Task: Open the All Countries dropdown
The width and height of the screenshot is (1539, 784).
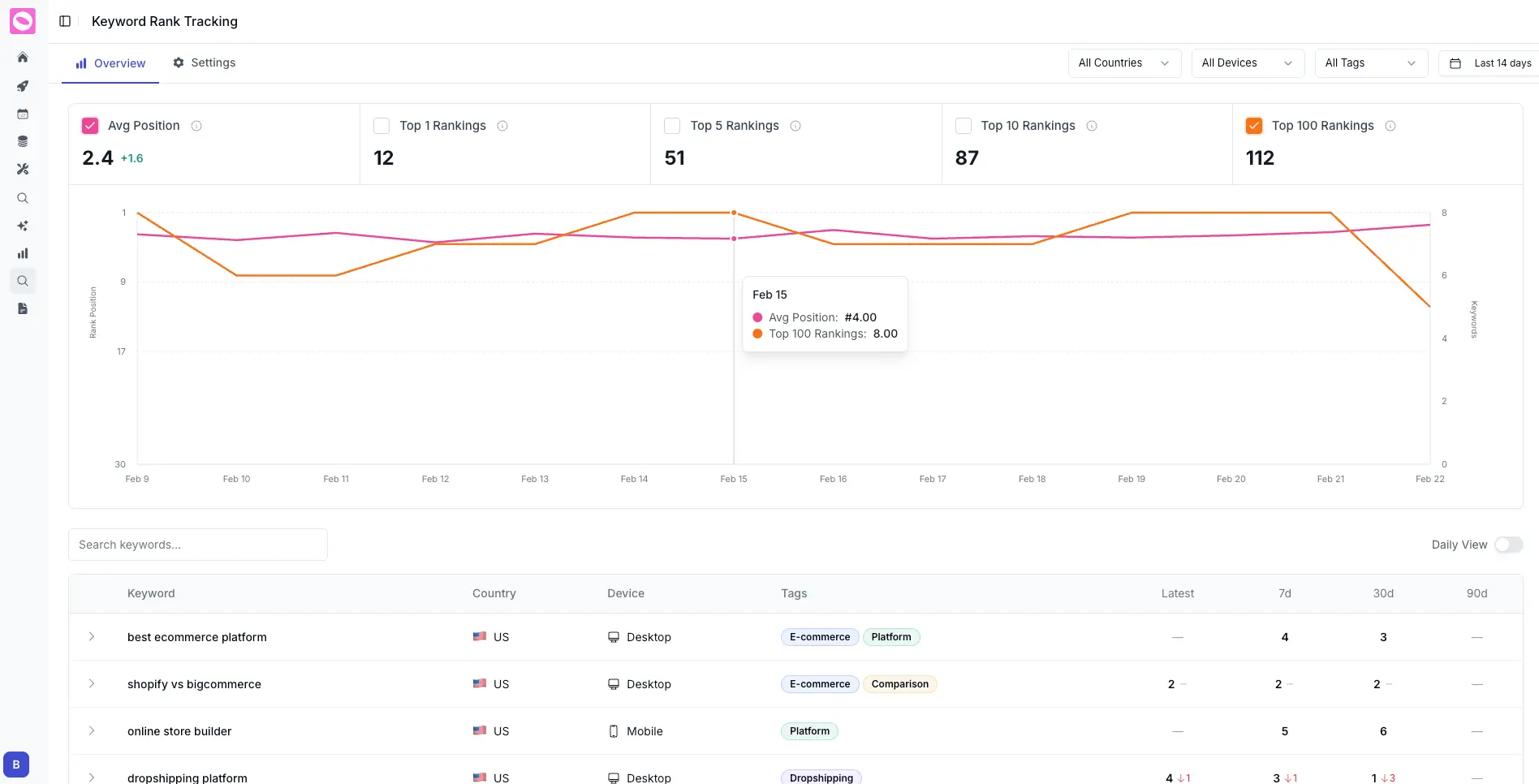Action: (1123, 62)
